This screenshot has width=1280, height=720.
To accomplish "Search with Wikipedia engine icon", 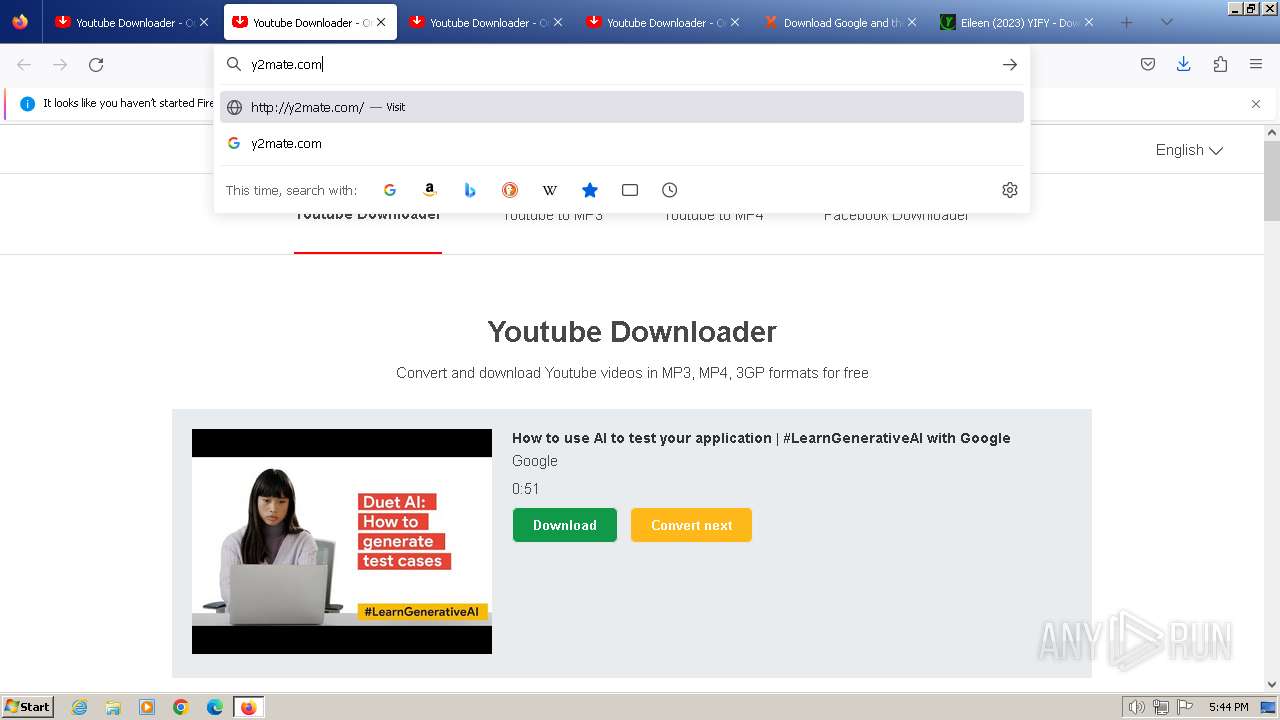I will tap(550, 190).
